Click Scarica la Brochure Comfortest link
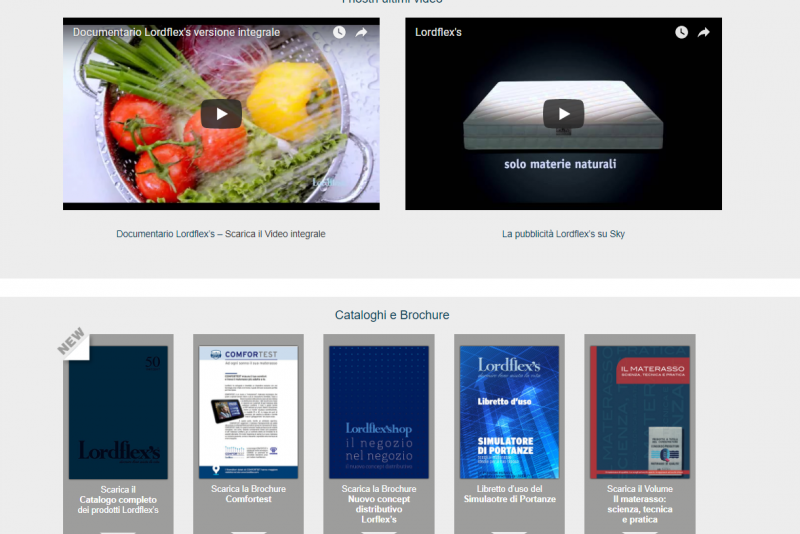This screenshot has height=534, width=800. [248, 494]
